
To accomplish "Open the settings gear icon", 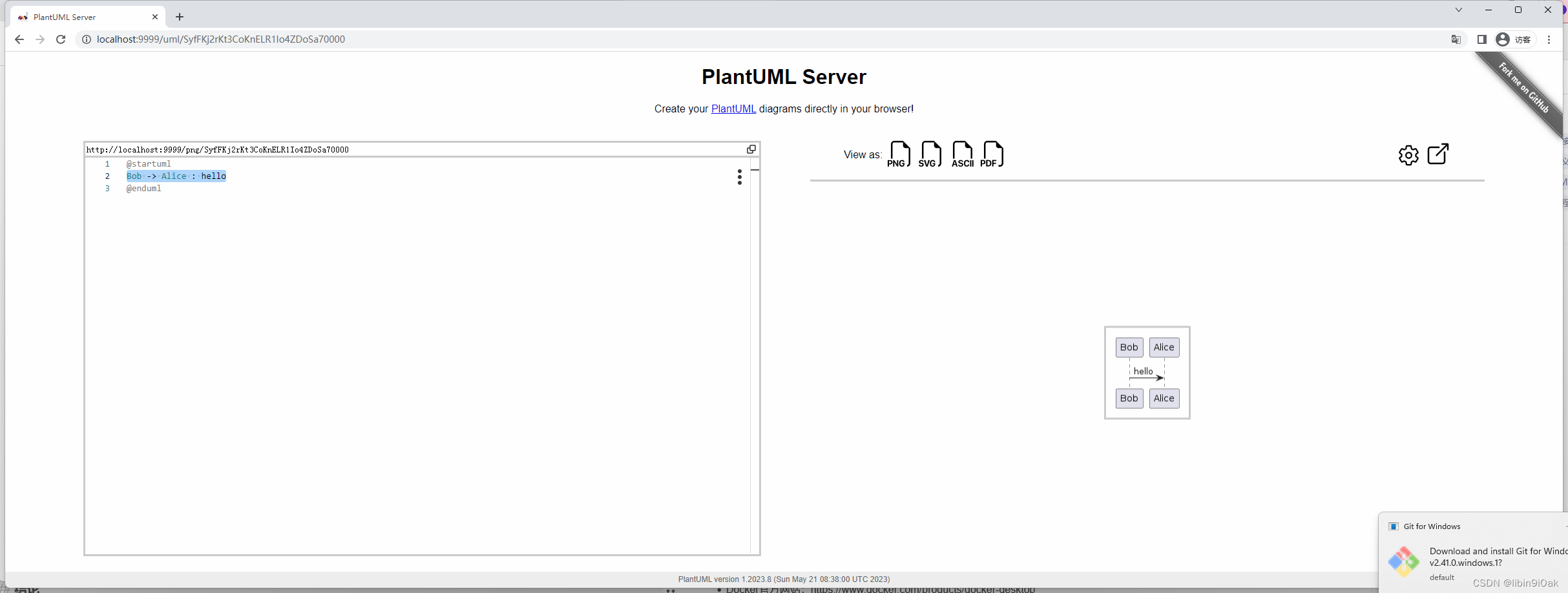I will [x=1408, y=155].
